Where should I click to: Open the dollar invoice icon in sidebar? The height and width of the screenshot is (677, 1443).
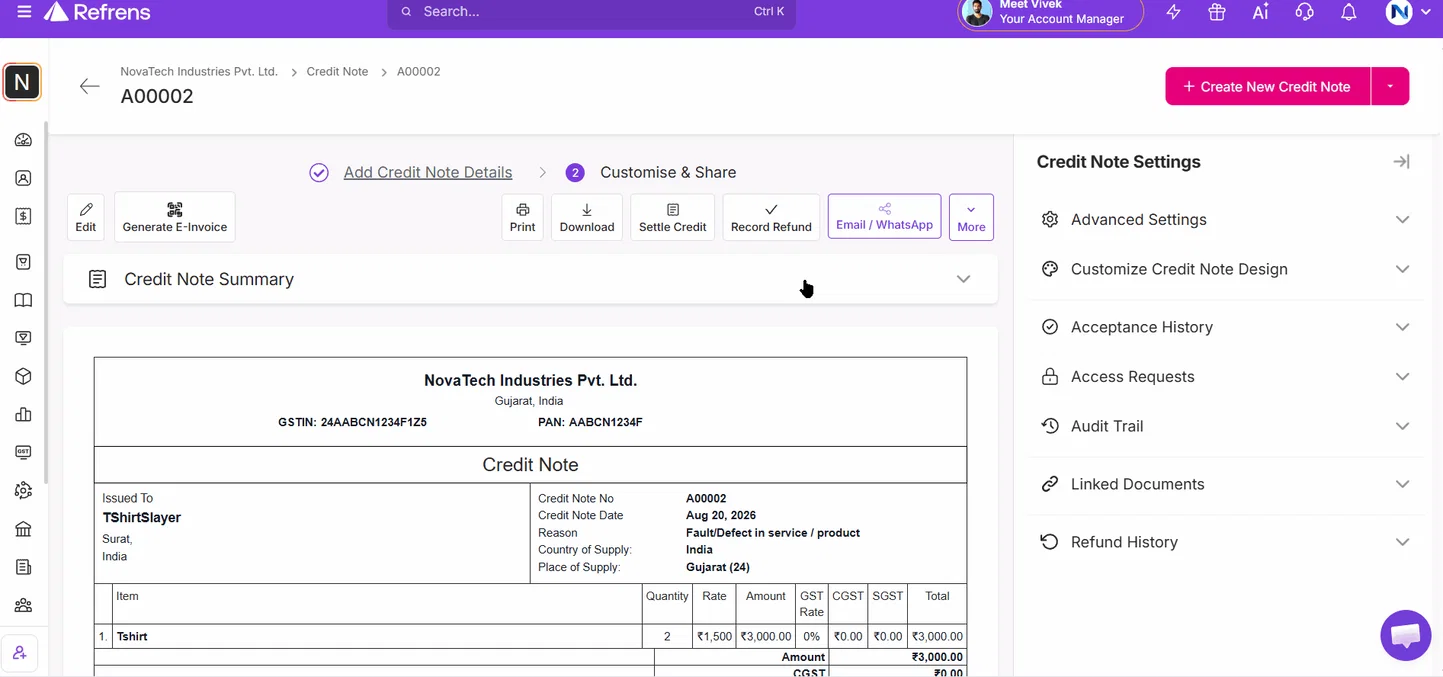pos(23,216)
